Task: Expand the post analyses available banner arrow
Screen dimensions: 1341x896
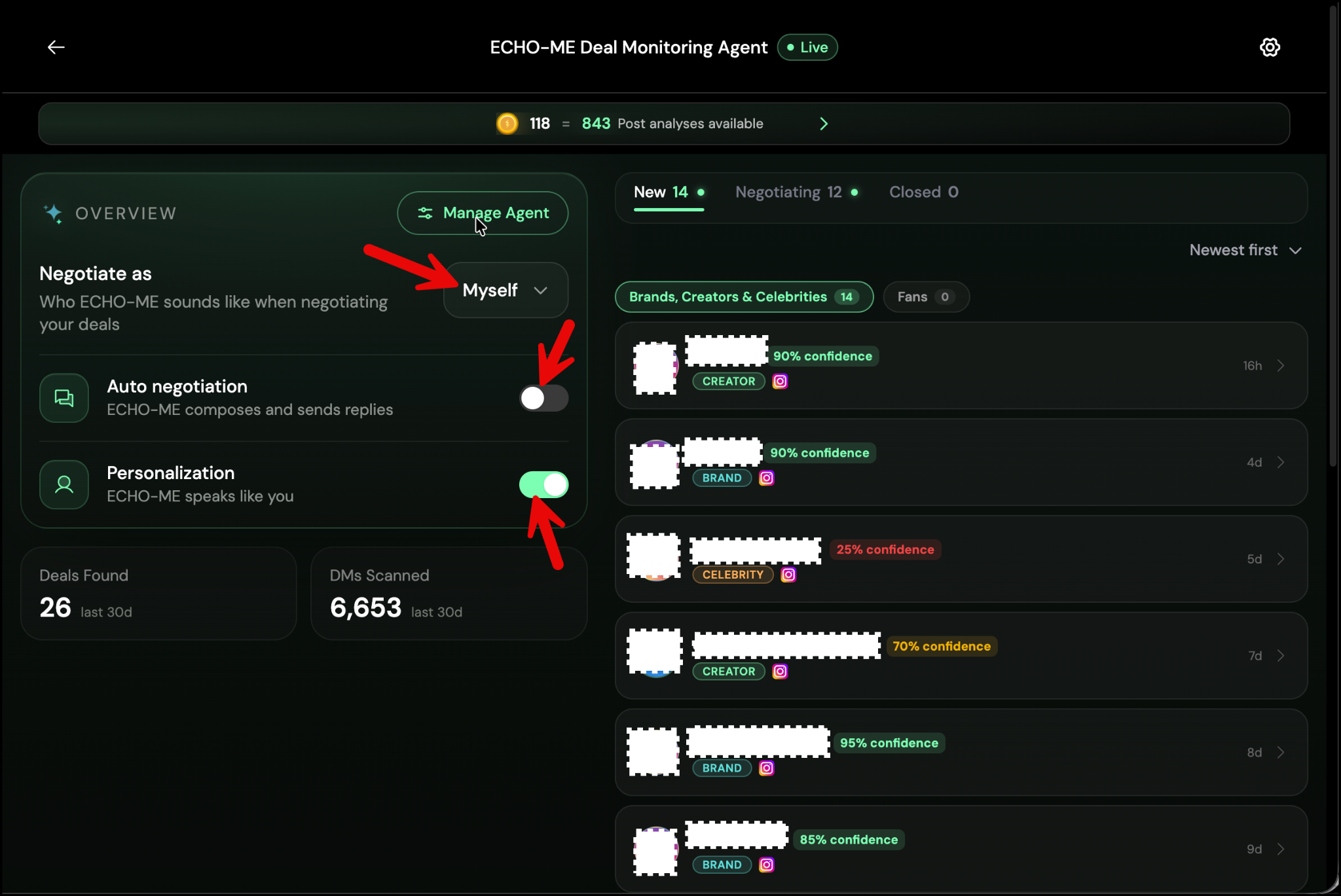Action: (824, 124)
